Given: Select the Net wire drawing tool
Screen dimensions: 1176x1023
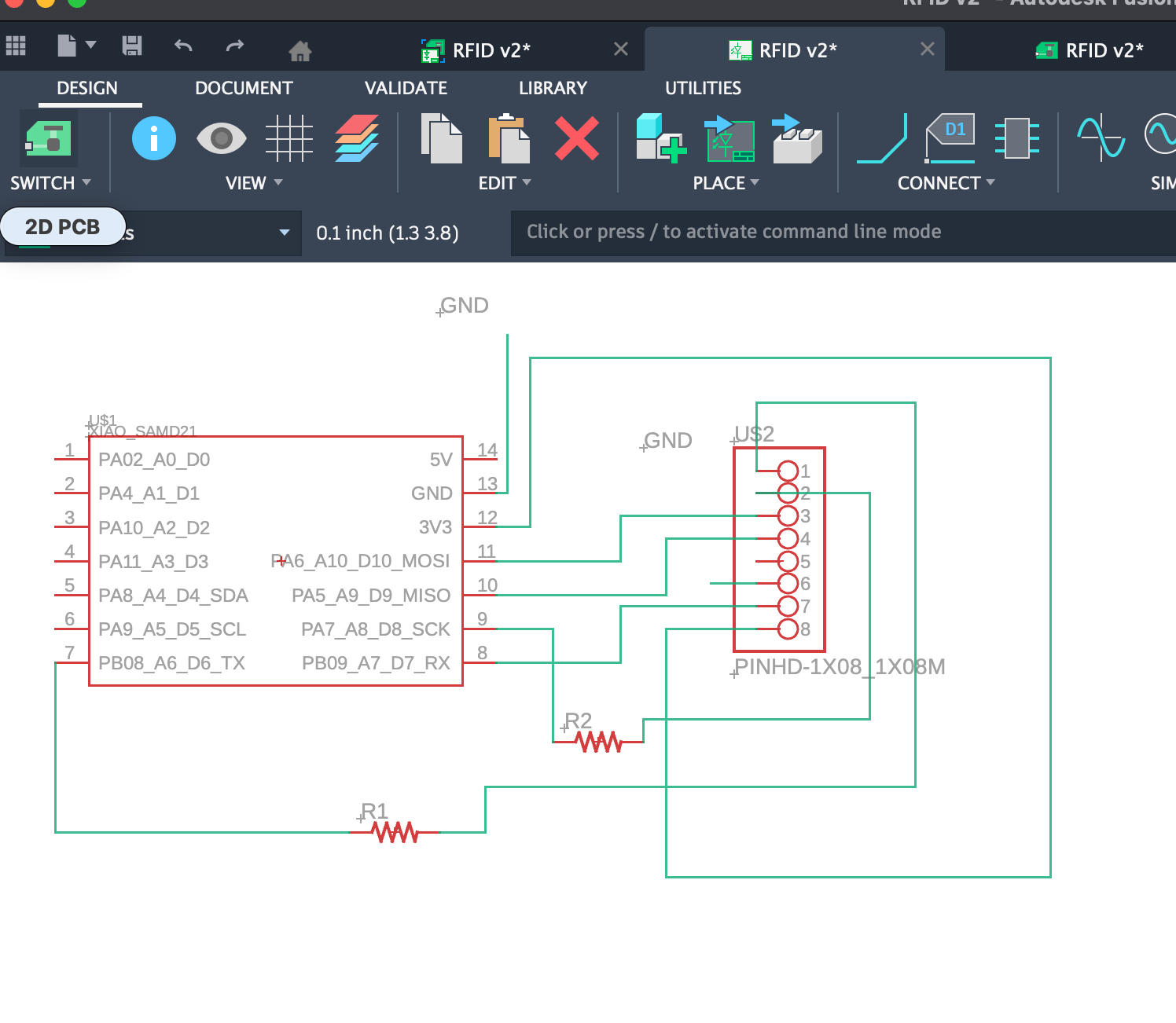Looking at the screenshot, I should click(882, 139).
